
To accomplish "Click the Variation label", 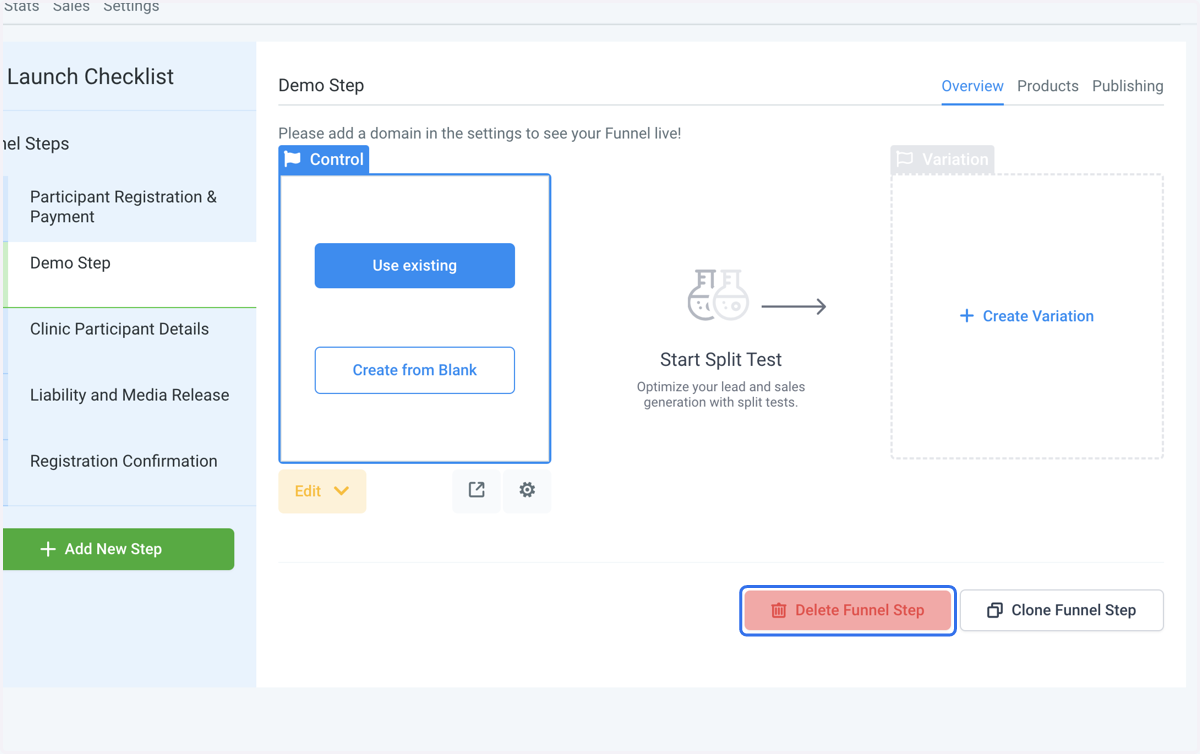I will point(955,159).
